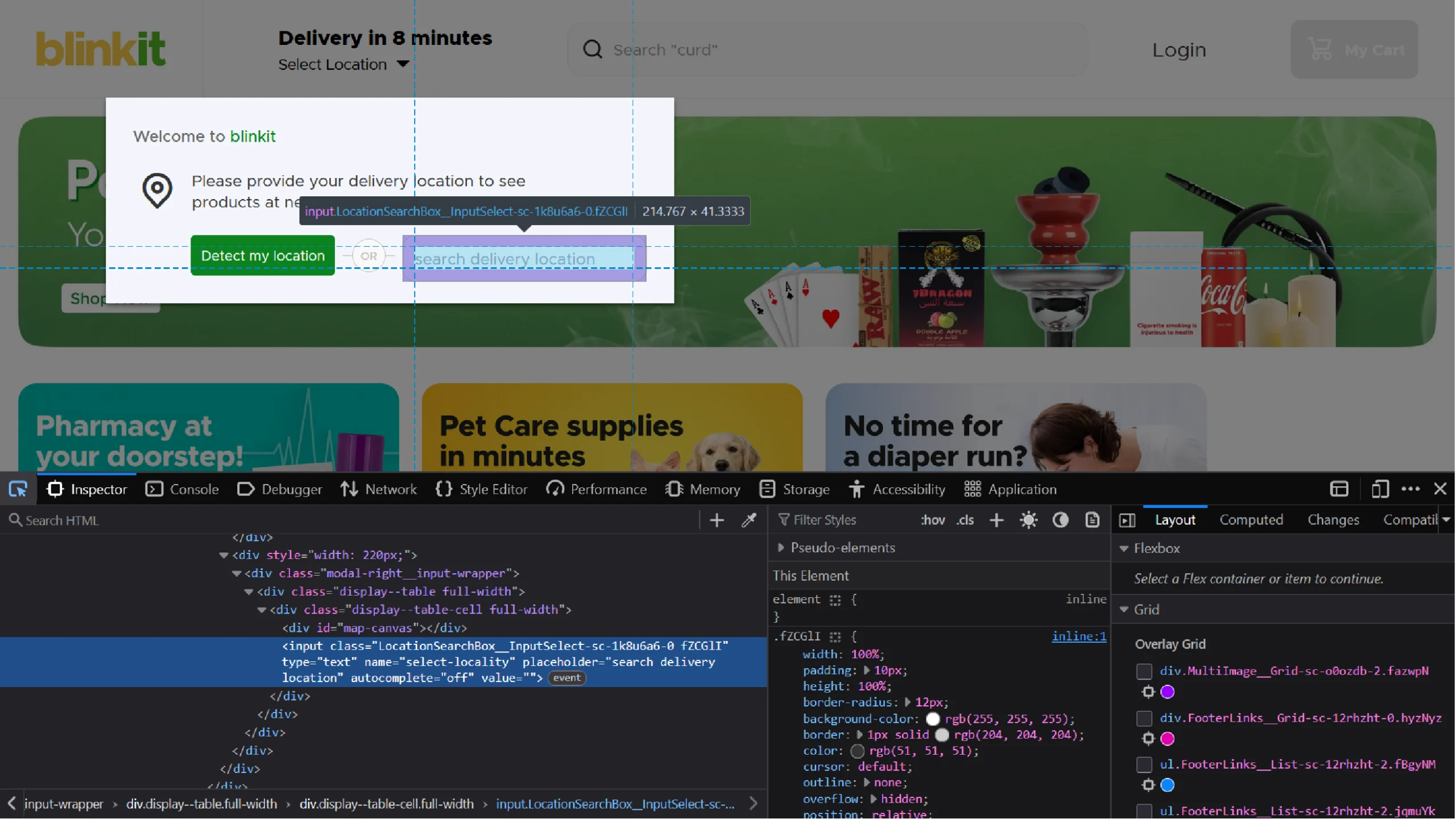This screenshot has width=1456, height=819.
Task: Open the Console panel
Action: coord(182,490)
